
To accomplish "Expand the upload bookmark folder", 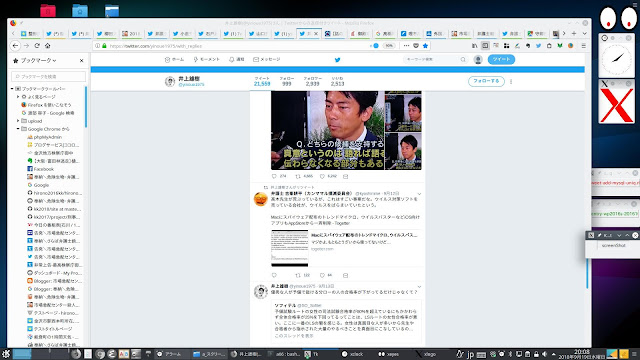I will (x=18, y=121).
